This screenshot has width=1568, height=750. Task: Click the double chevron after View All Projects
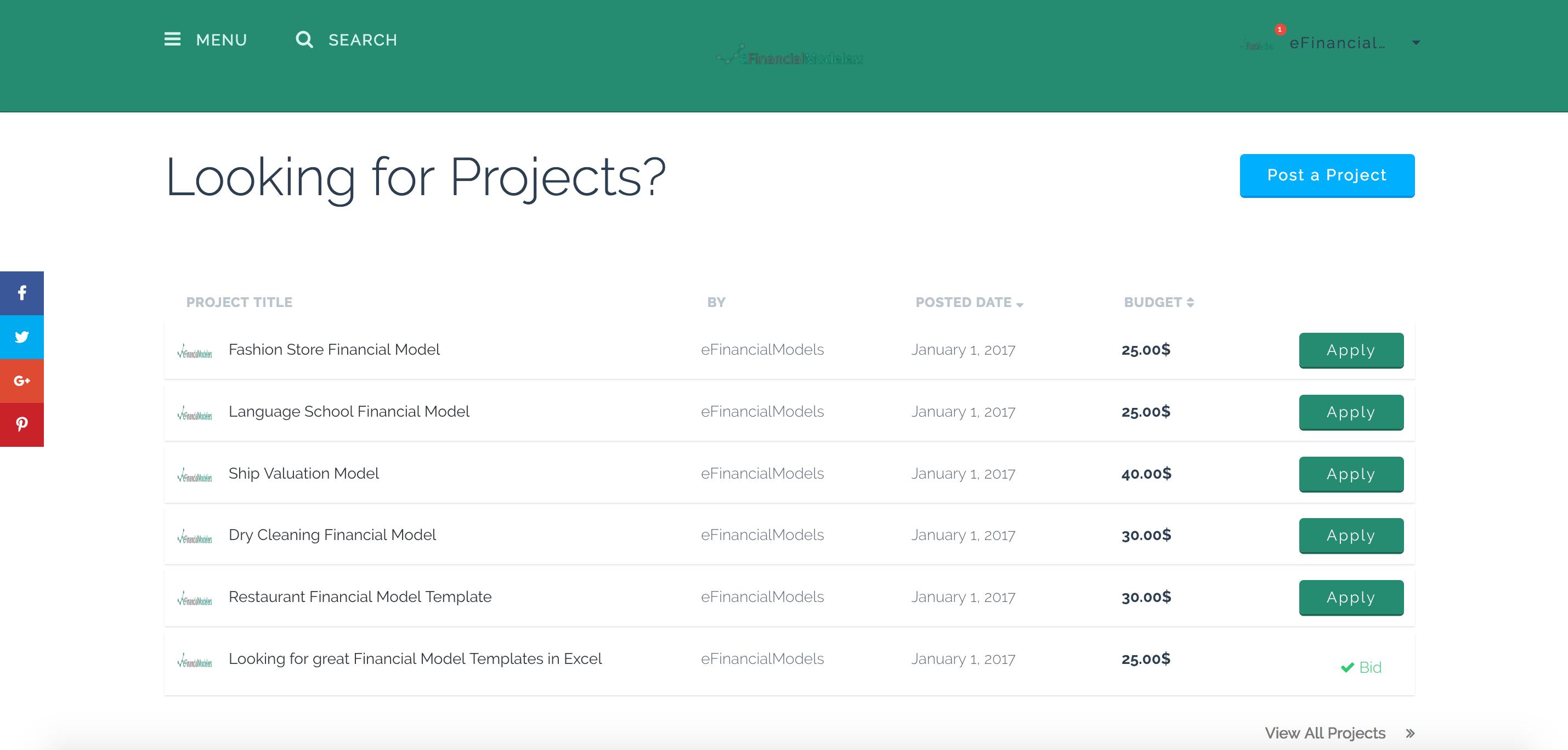coord(1409,734)
